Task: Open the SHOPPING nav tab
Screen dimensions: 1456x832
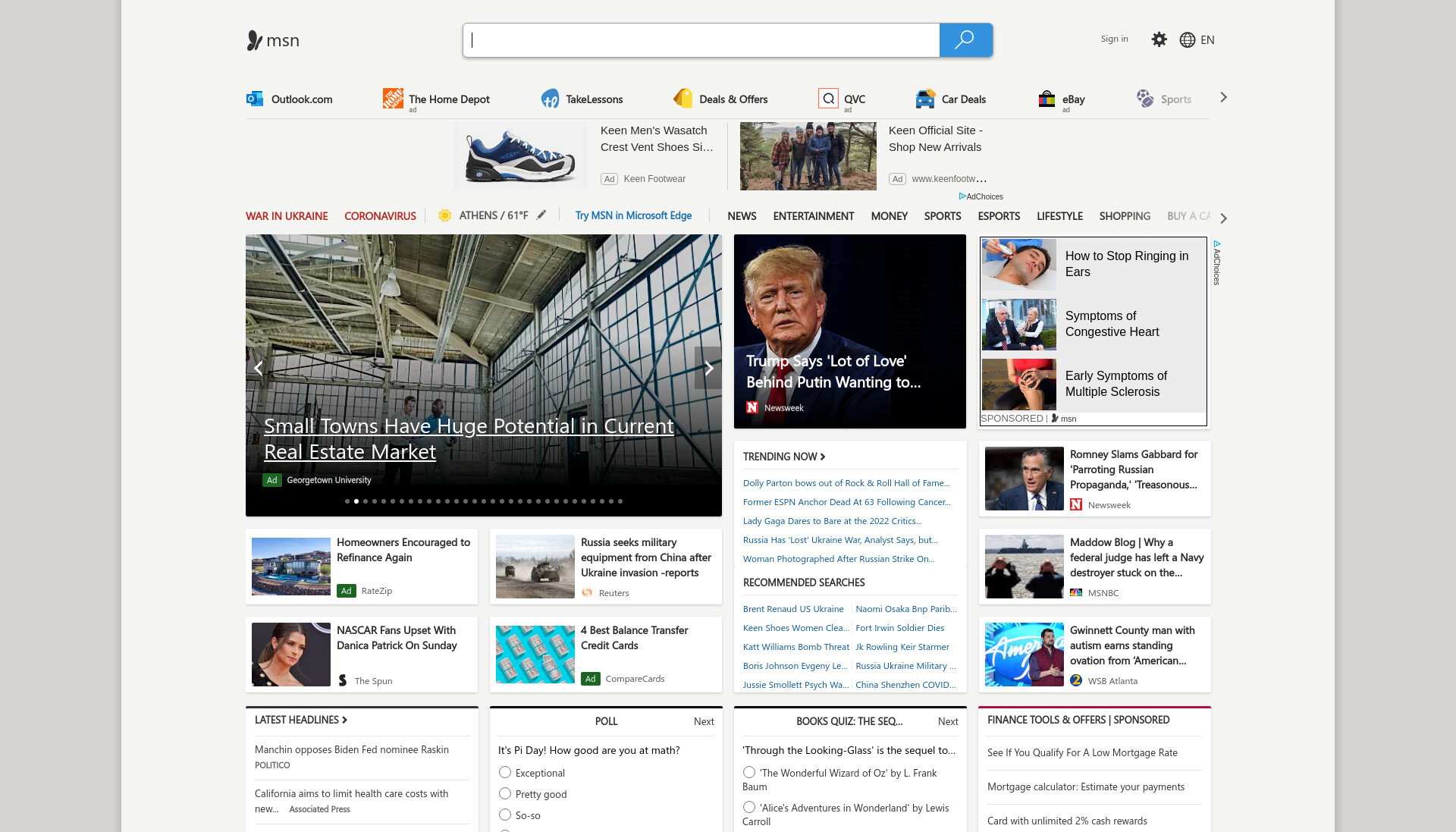Action: 1125,216
